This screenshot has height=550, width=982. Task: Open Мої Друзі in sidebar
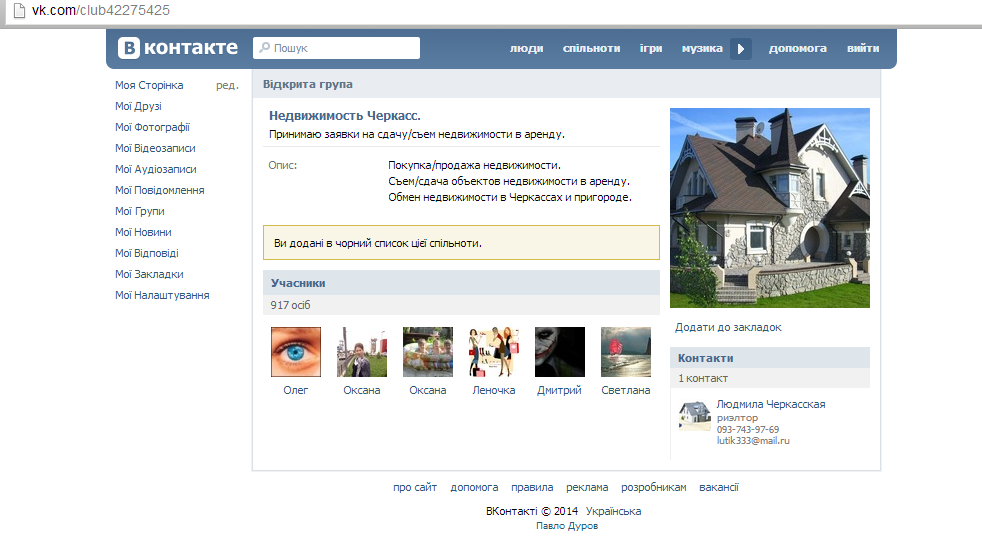pos(138,106)
